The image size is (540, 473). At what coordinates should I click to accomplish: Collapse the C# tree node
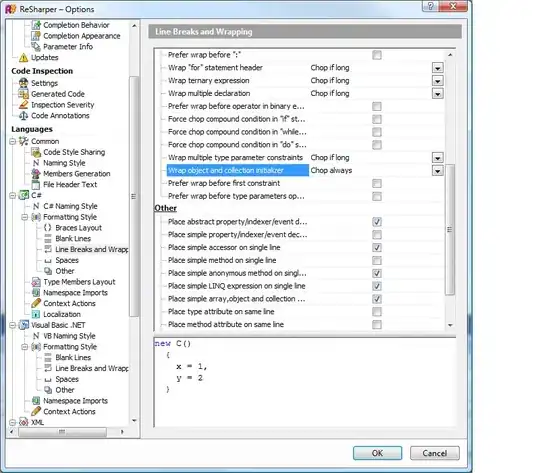(12, 195)
